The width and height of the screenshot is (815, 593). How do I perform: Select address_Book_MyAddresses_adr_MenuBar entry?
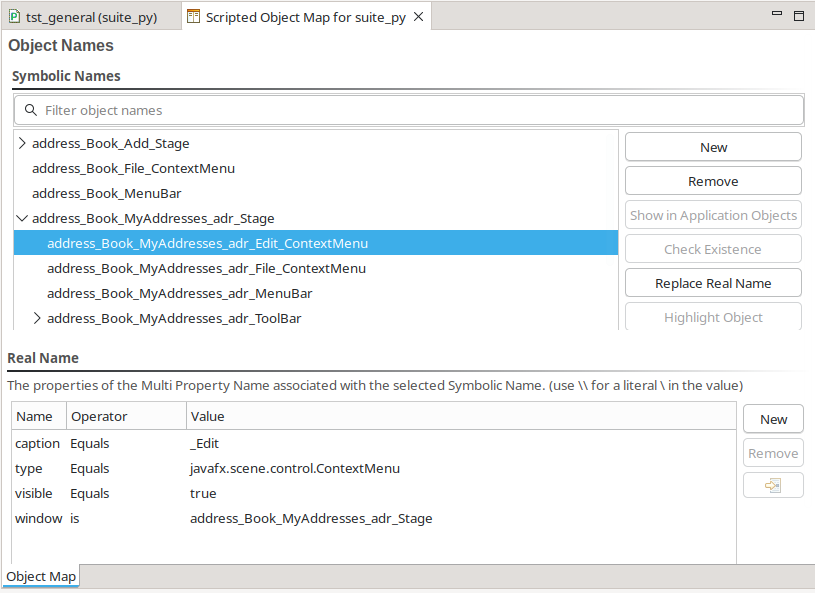179,293
